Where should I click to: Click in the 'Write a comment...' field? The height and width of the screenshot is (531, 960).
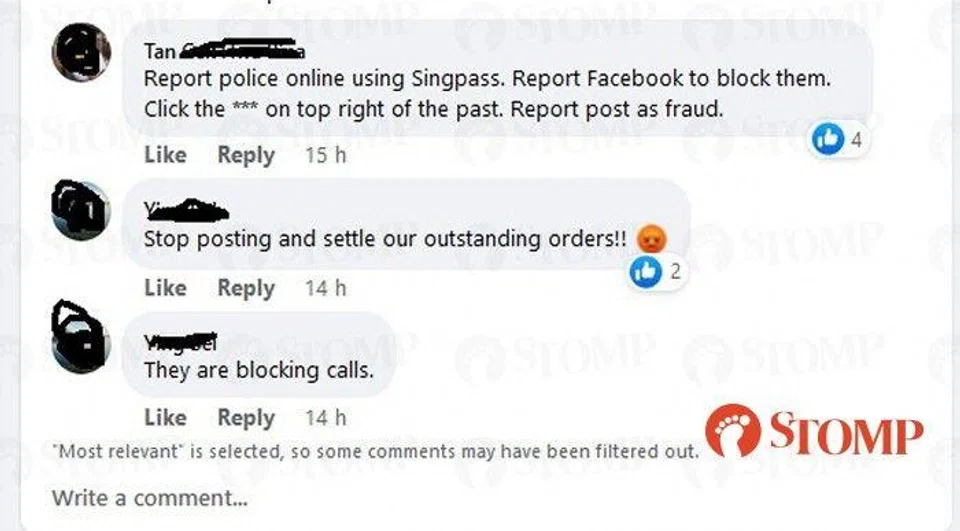pos(478,498)
